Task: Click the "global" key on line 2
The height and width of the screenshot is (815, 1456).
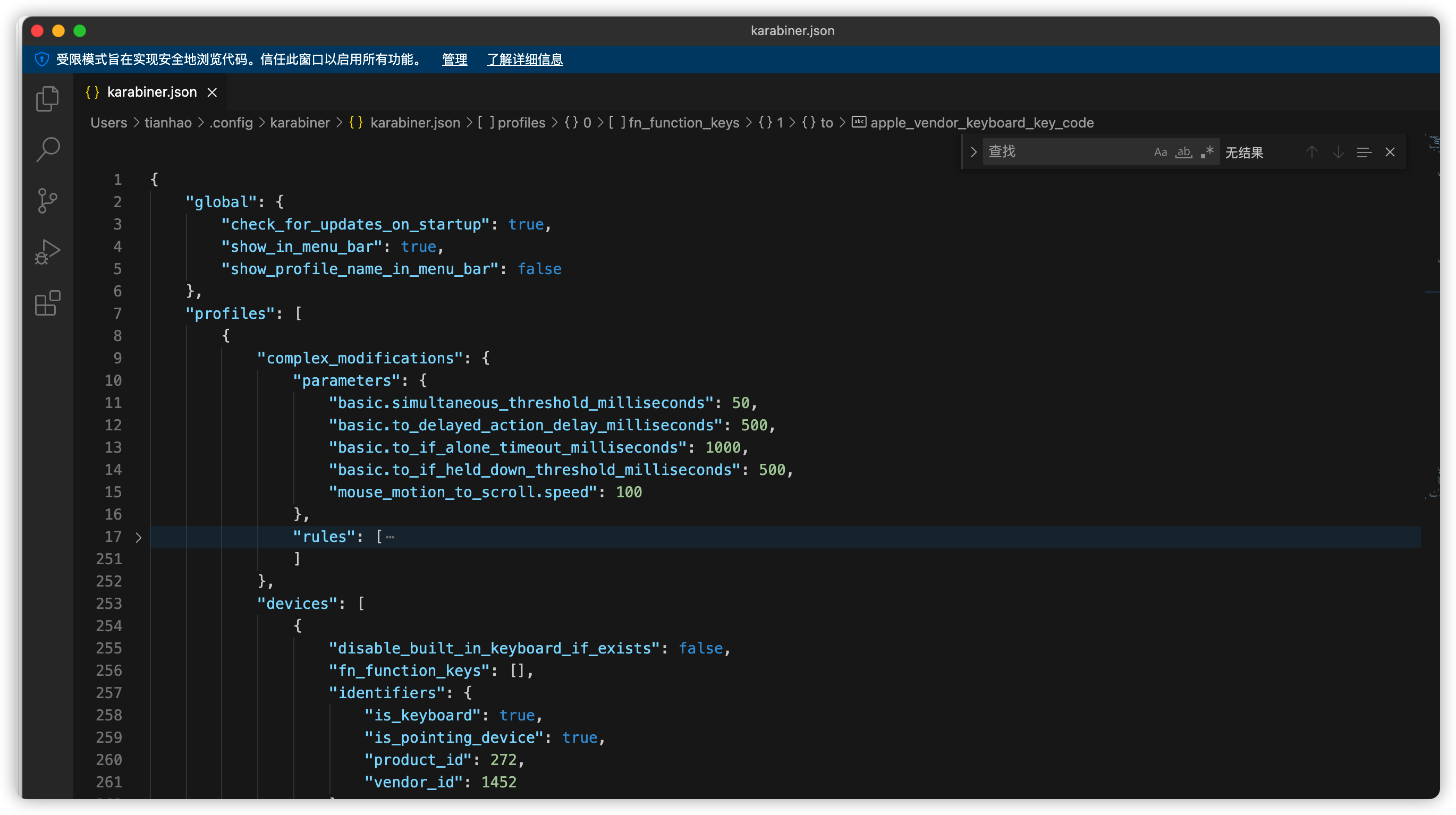Action: pyautogui.click(x=222, y=202)
